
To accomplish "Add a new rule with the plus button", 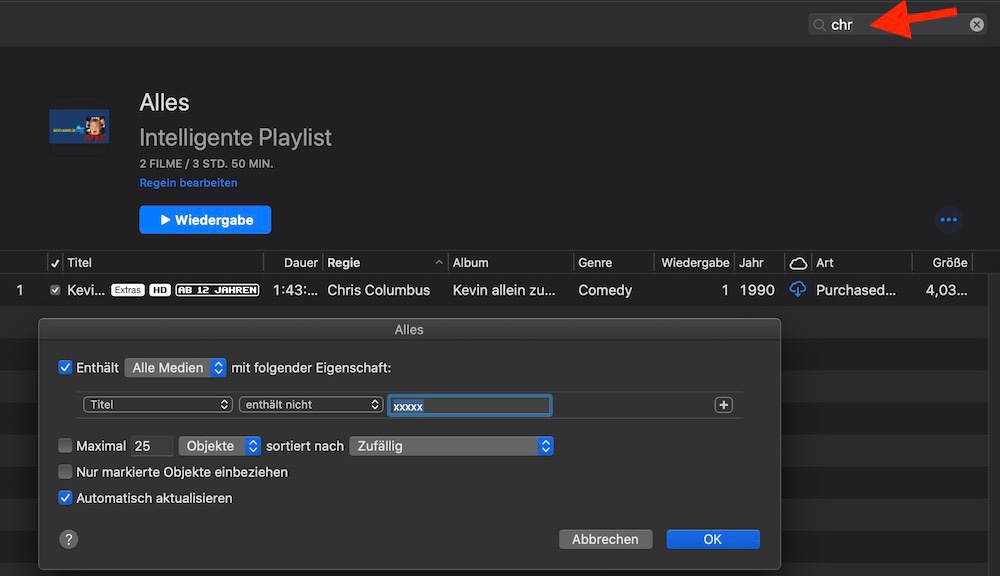I will 724,405.
